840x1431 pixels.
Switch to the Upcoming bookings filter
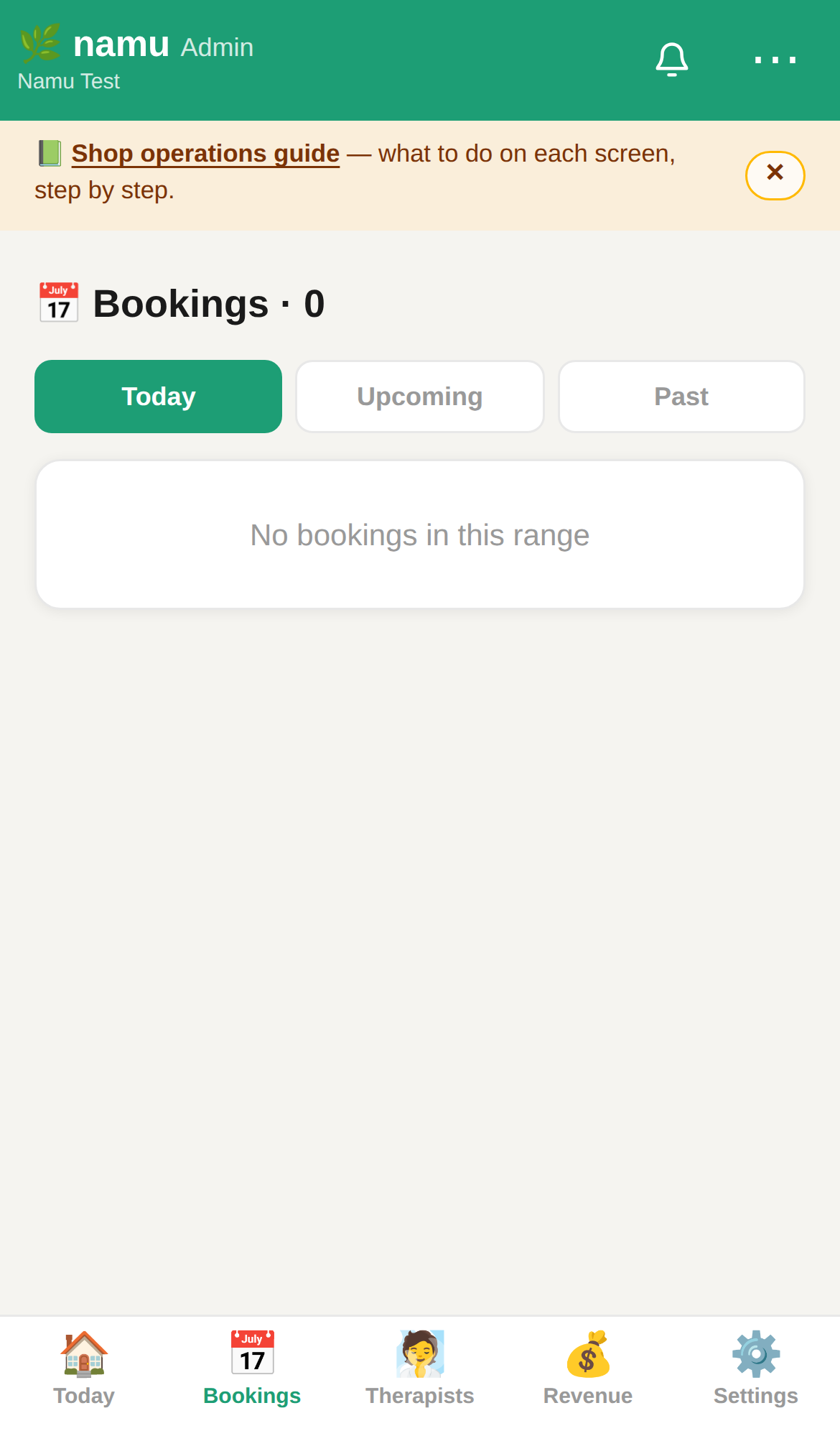pos(420,397)
